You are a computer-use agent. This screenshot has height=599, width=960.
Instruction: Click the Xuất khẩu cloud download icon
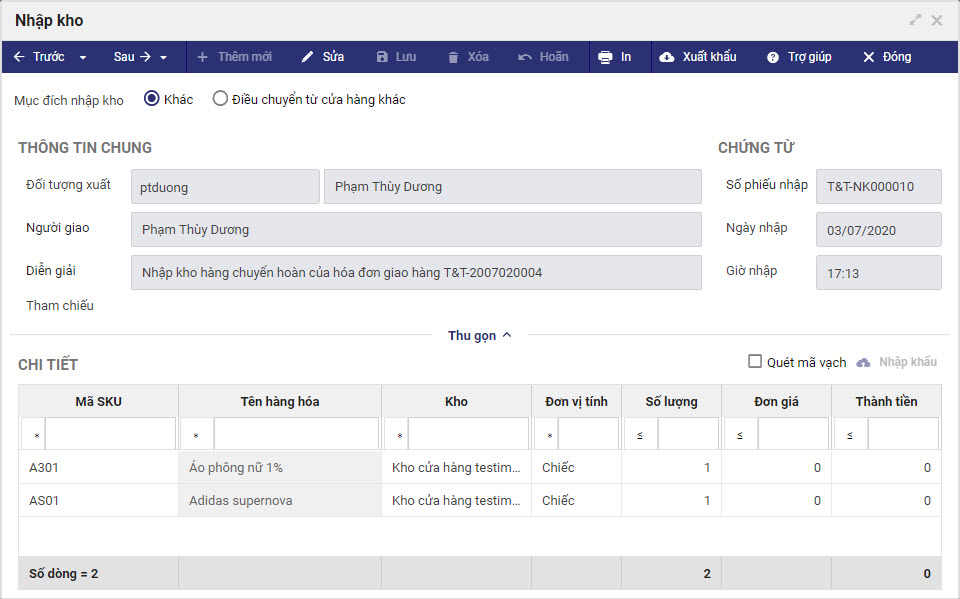[667, 57]
